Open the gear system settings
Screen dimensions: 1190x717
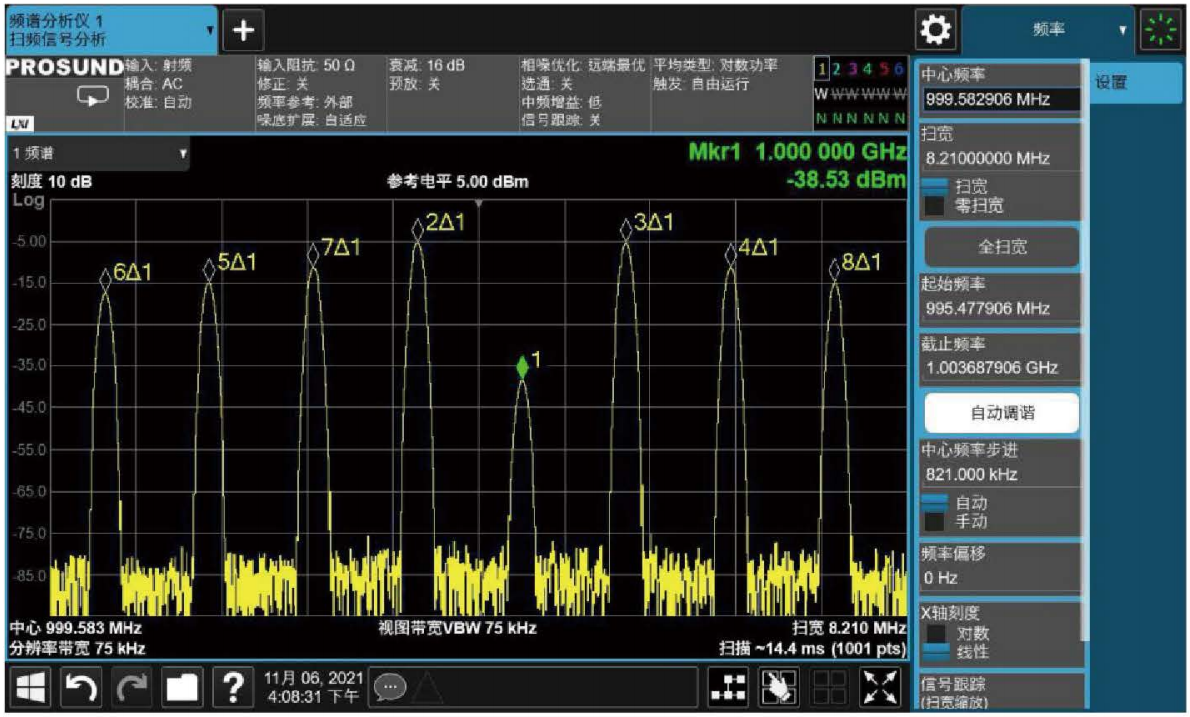935,30
